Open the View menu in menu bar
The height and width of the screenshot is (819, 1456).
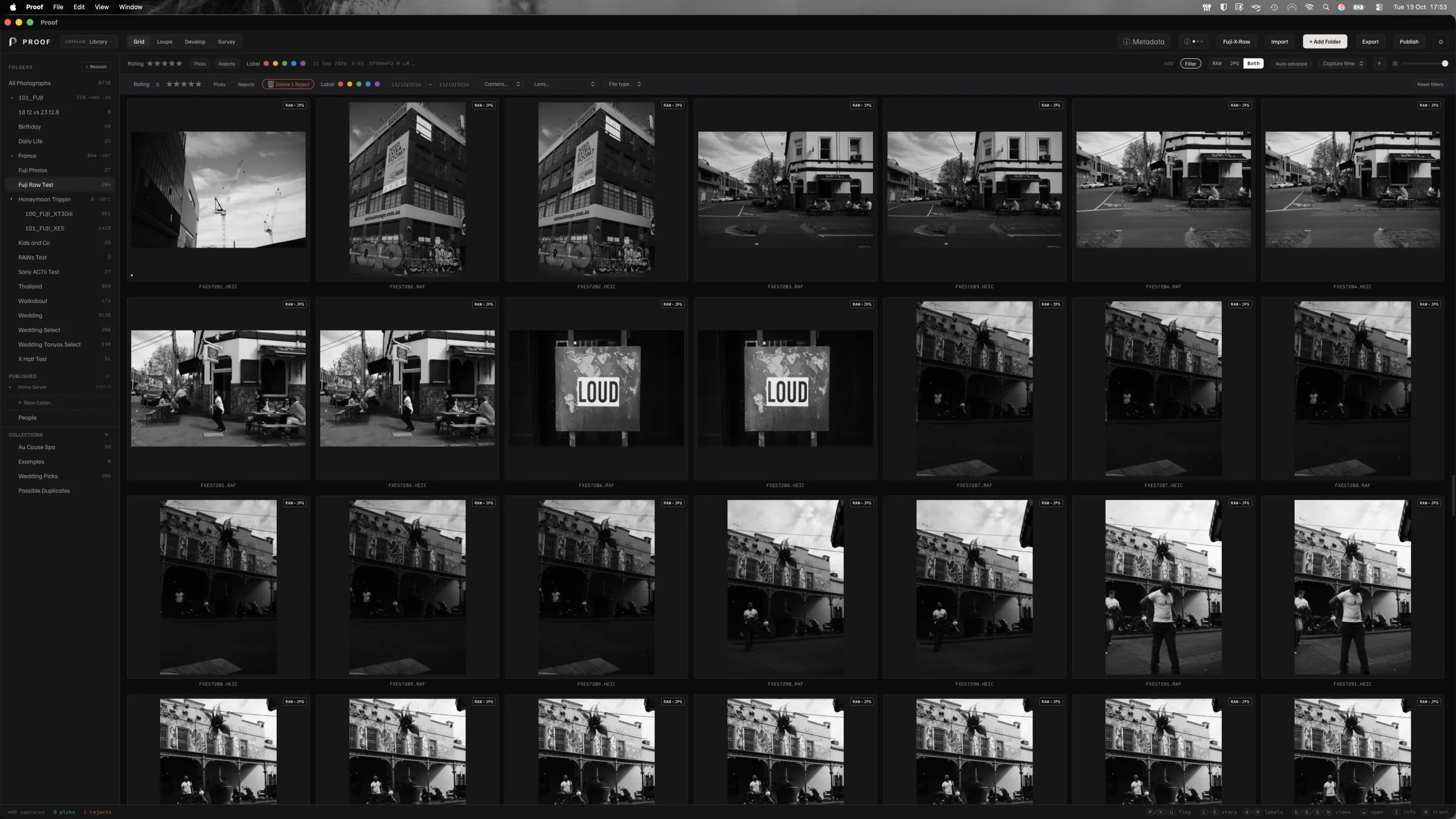[102, 7]
